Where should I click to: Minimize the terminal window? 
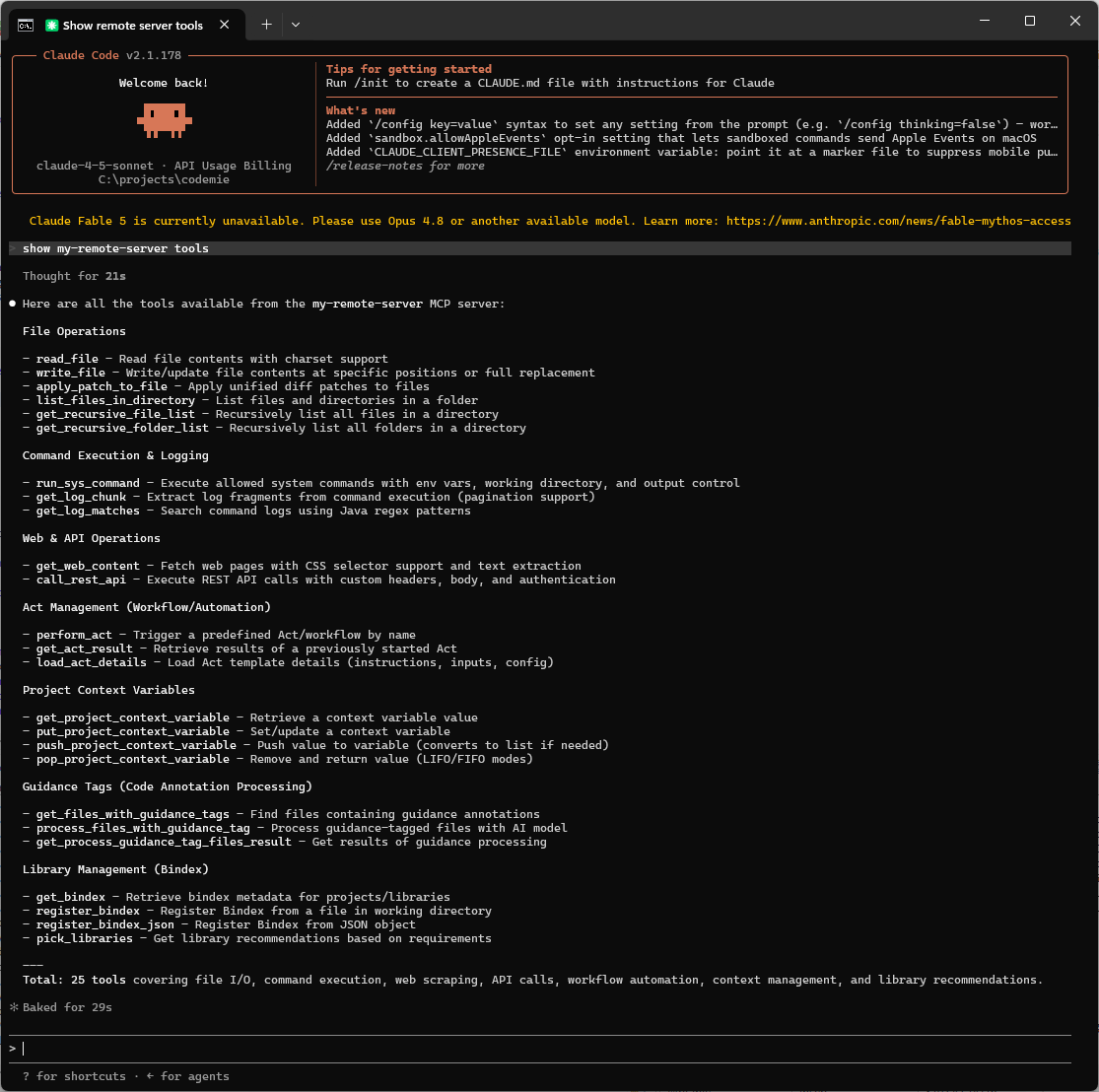984,21
